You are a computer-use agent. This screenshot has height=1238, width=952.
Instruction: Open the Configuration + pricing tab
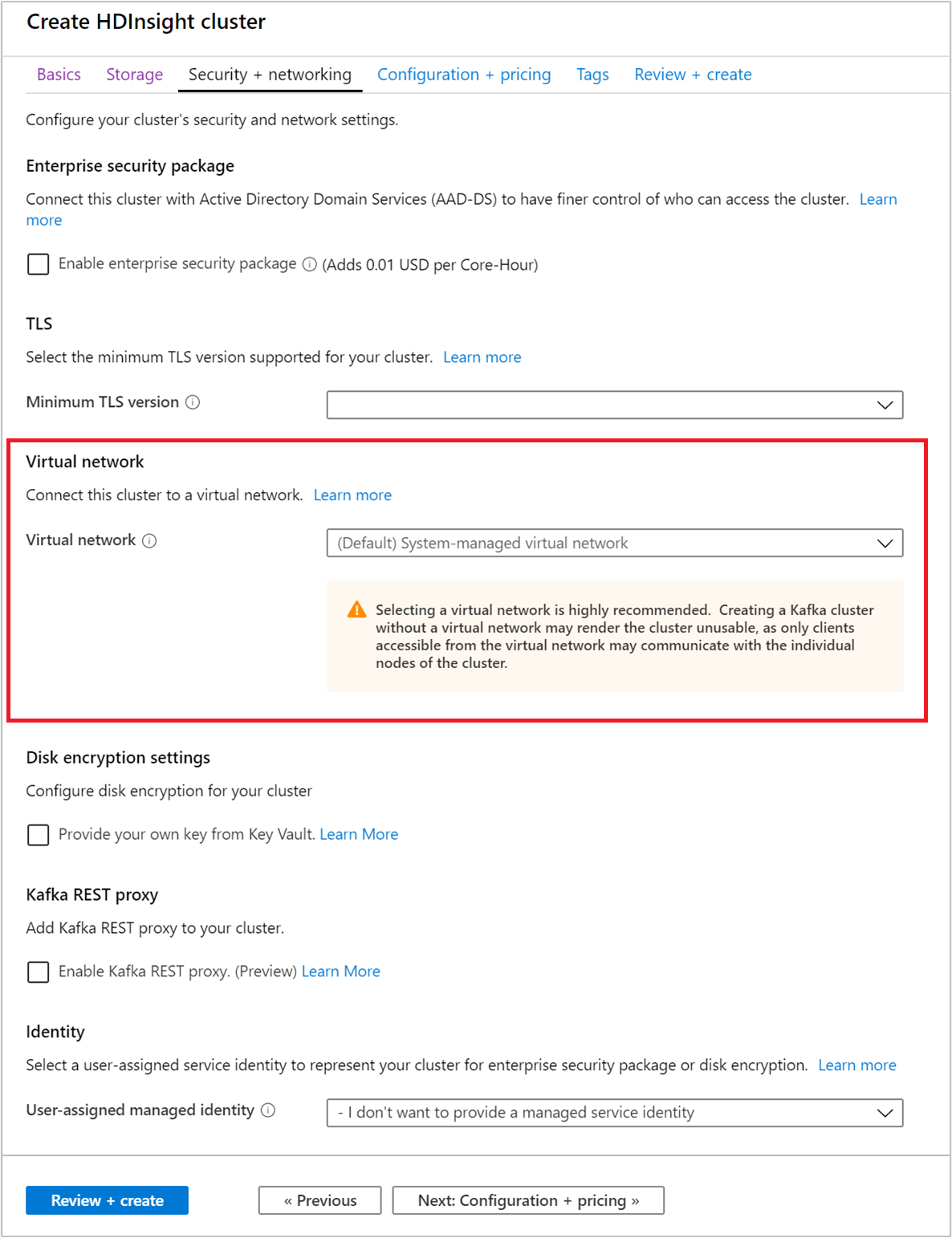tap(464, 74)
